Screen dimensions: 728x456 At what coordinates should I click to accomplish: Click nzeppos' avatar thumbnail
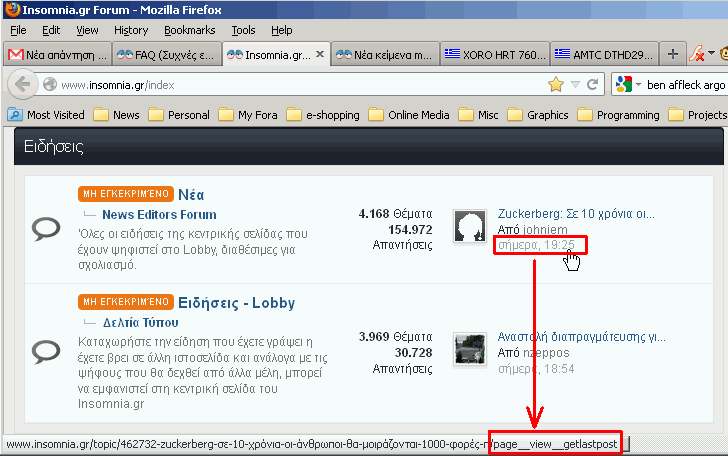(x=470, y=349)
